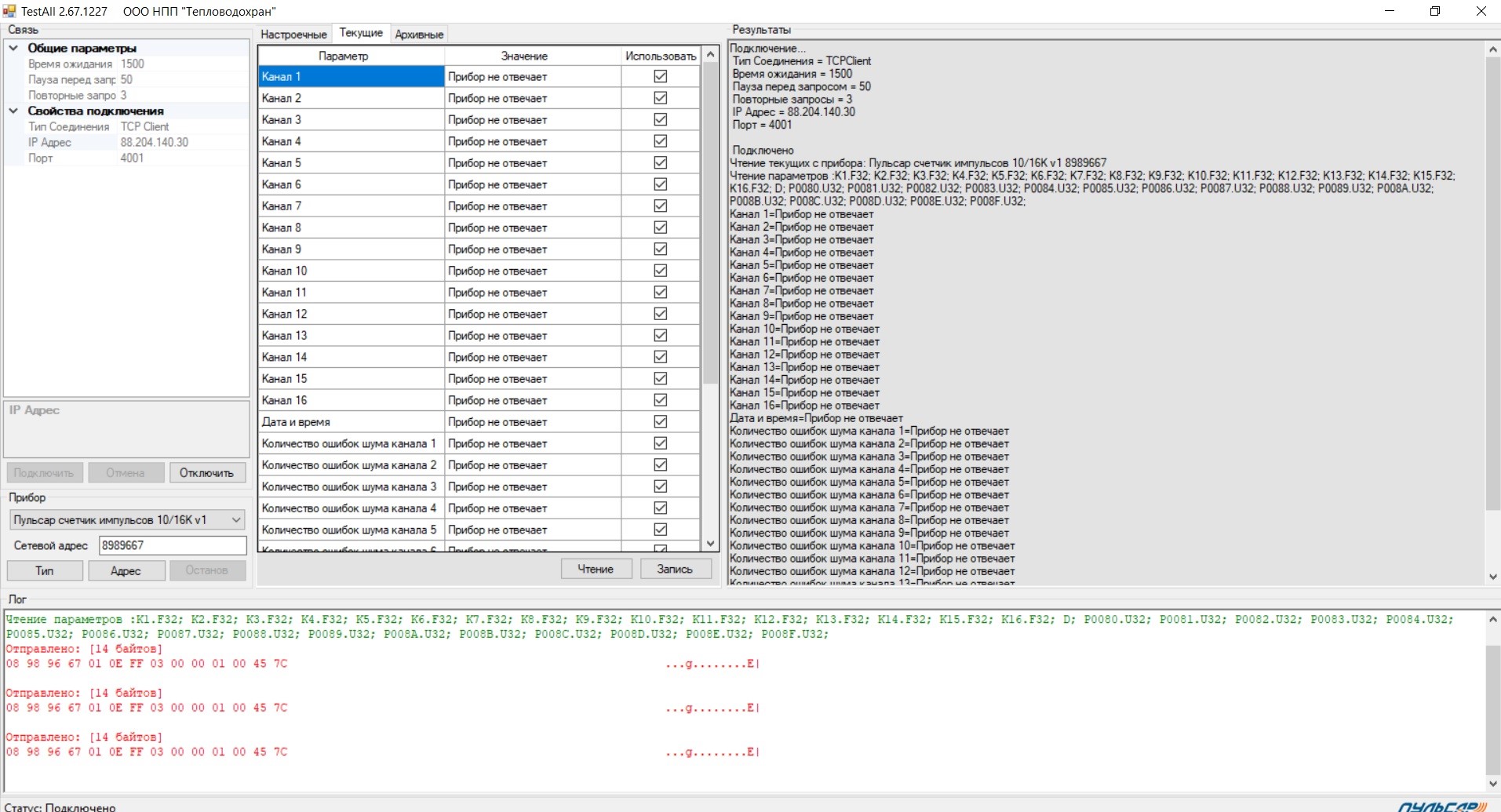
Task: Toggle the Канал 8 checkbox
Action: click(x=660, y=228)
